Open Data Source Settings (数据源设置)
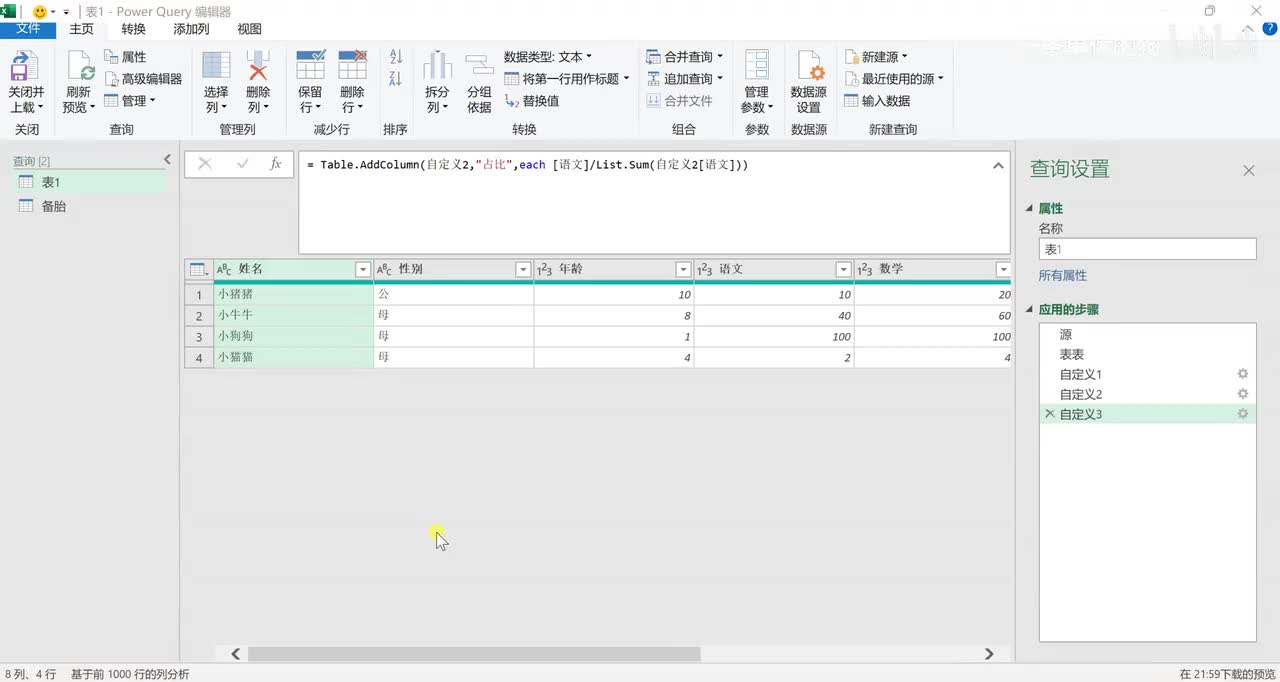 point(809,82)
